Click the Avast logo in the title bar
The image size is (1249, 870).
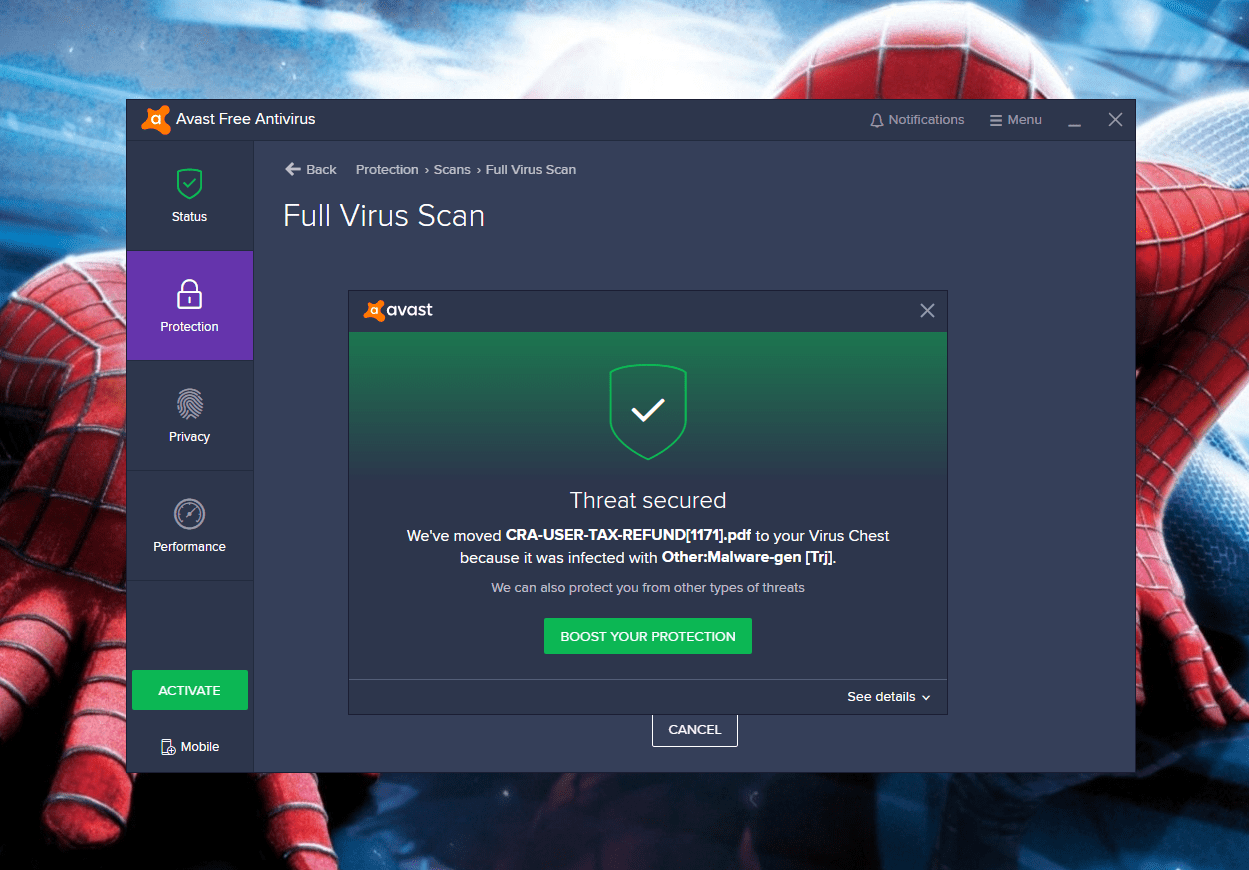156,119
